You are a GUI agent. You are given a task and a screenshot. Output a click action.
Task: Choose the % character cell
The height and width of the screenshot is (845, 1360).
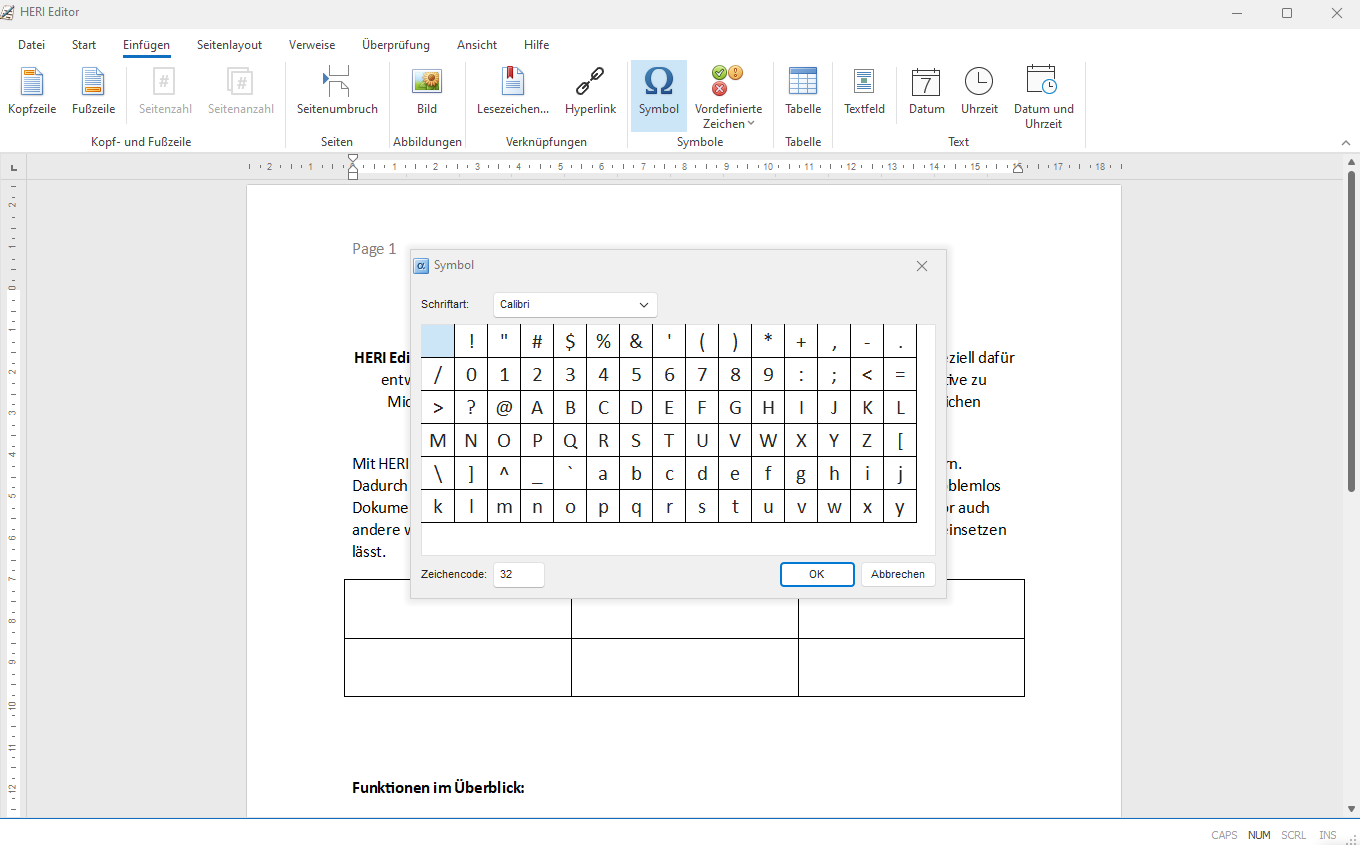(x=603, y=341)
